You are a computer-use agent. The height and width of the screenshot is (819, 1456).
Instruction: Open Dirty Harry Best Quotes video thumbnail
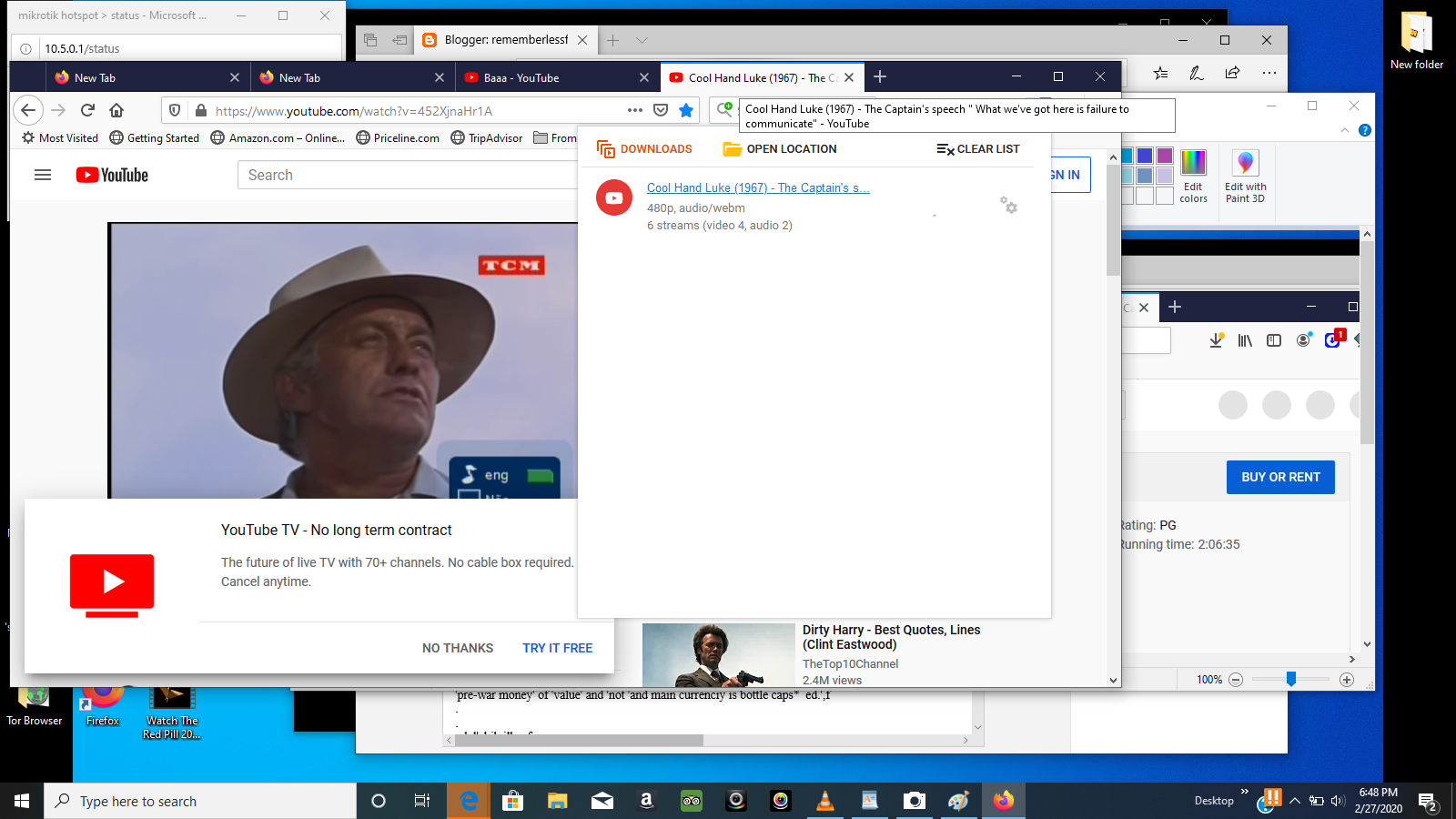[x=719, y=655]
